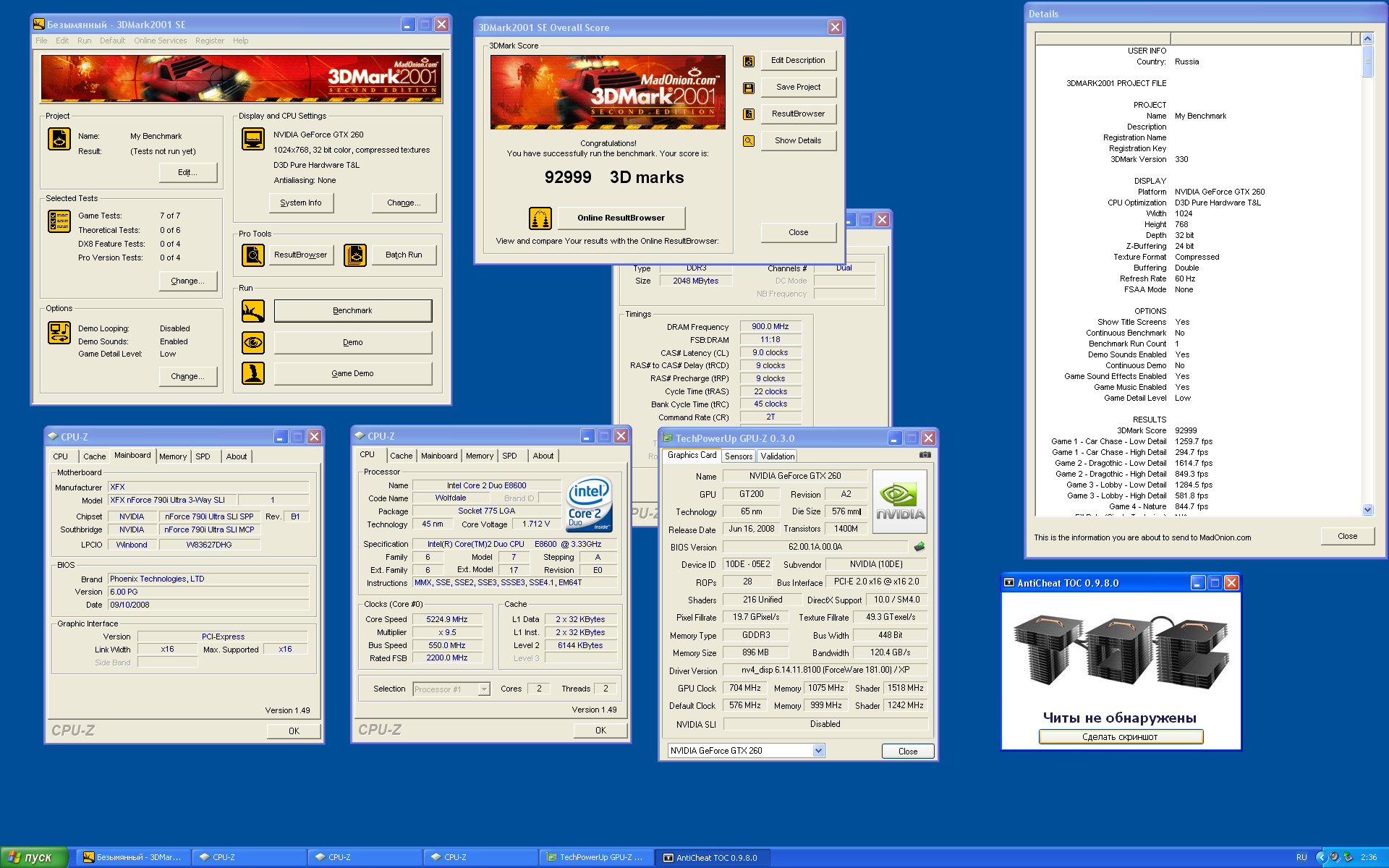Open the Start button 'пуск'
This screenshot has width=1389, height=868.
[34, 857]
